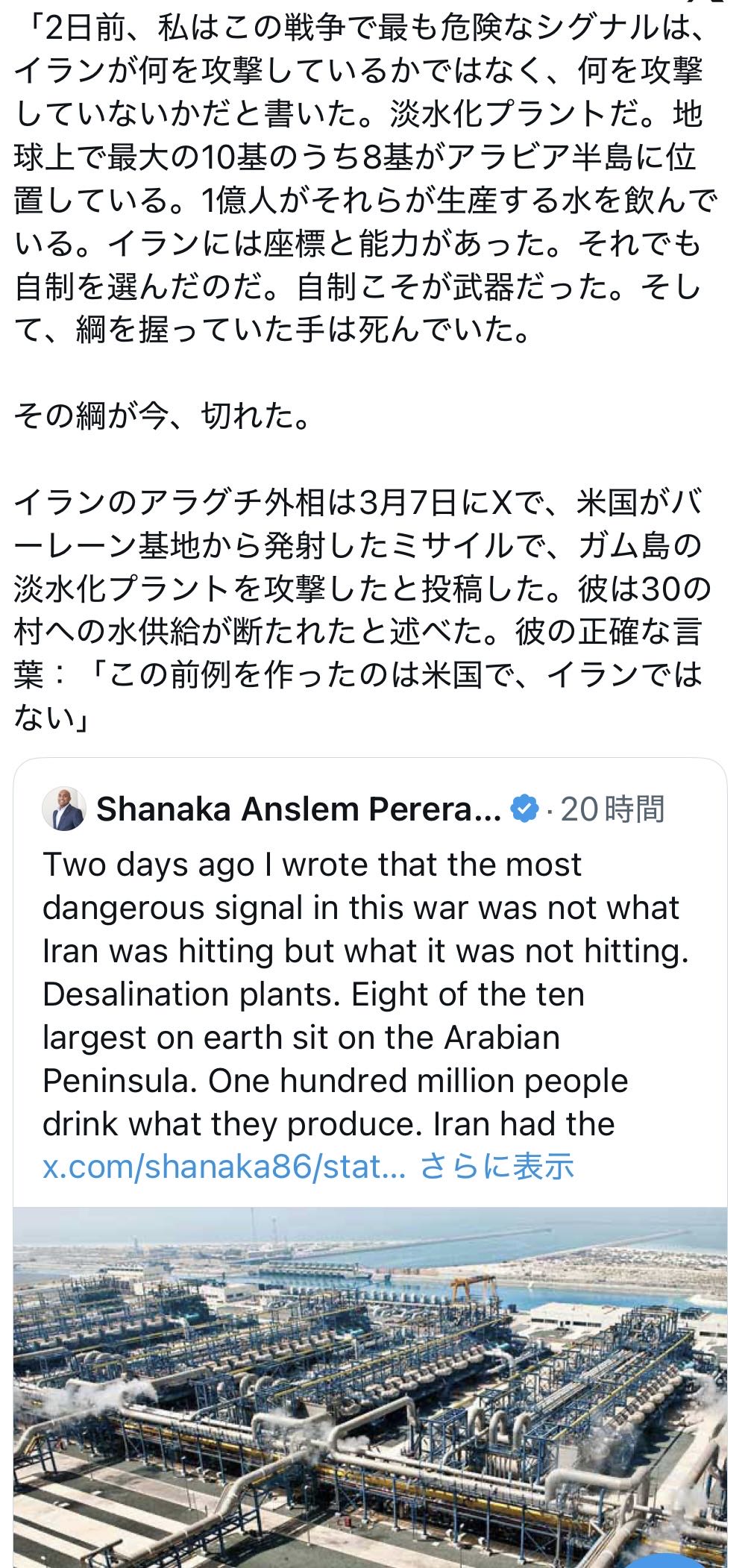This screenshot has width=748, height=1568.
Task: Open the x.com/shanaka86 status link
Action: (x=224, y=1167)
